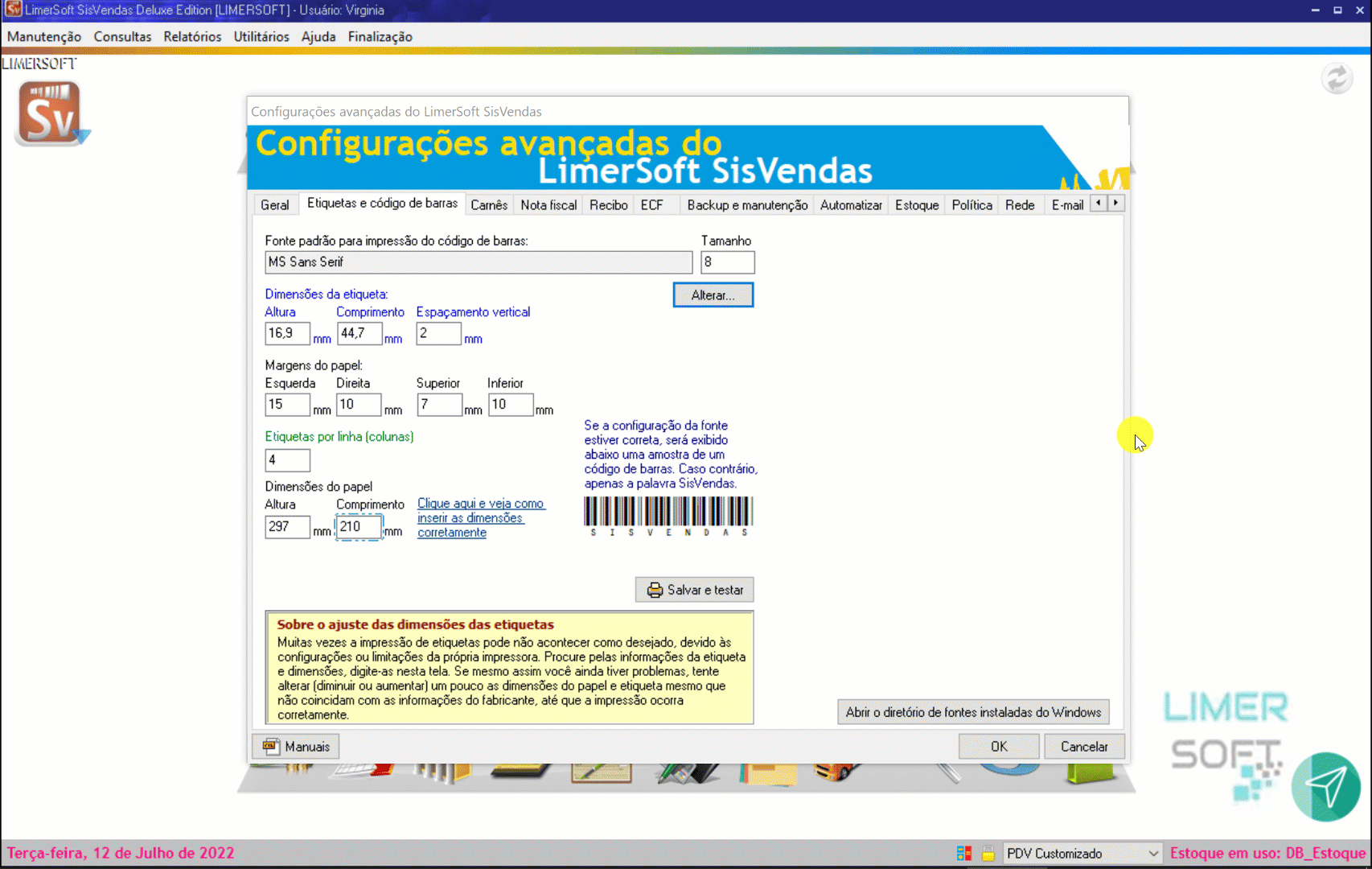This screenshot has height=869, width=1372.
Task: Click the Estoque em uso: DB_Estoque text
Action: (1267, 853)
